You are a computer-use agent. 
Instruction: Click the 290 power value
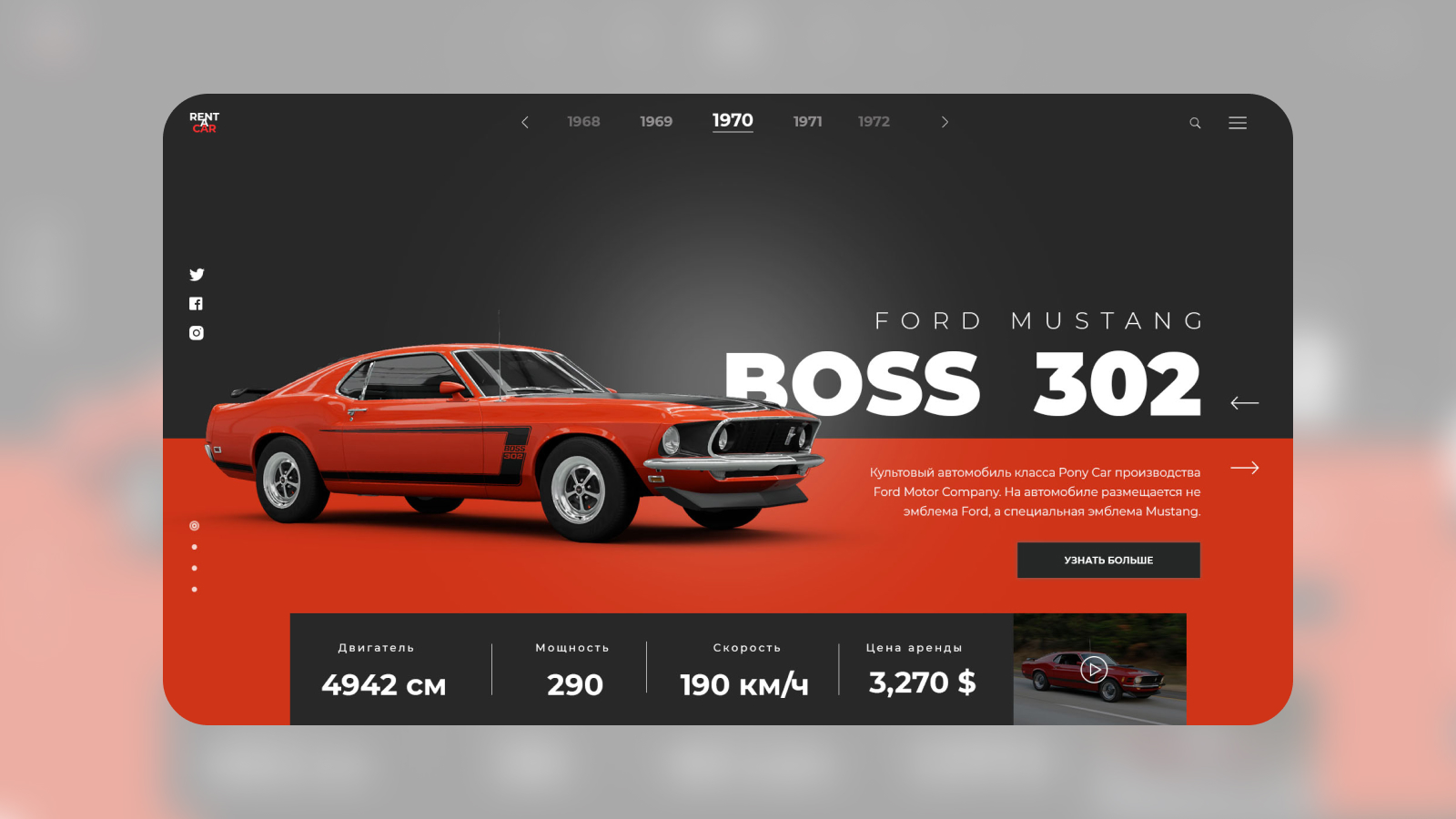coord(574,685)
